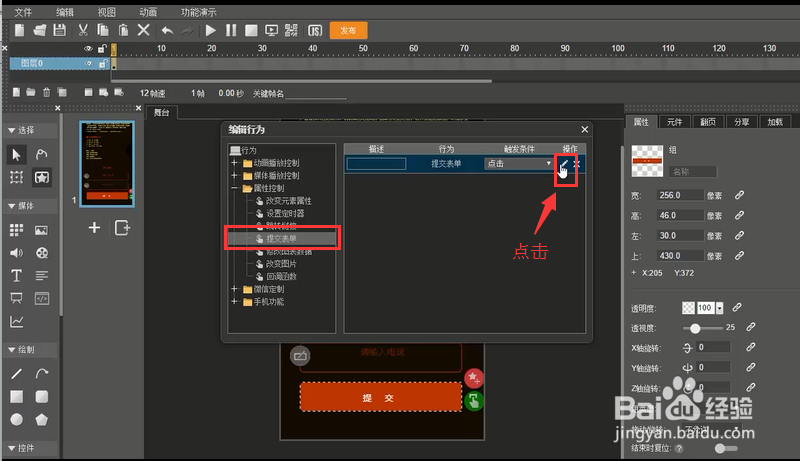Click the JS script icon
Image resolution: width=800 pixels, height=461 pixels.
coord(315,31)
